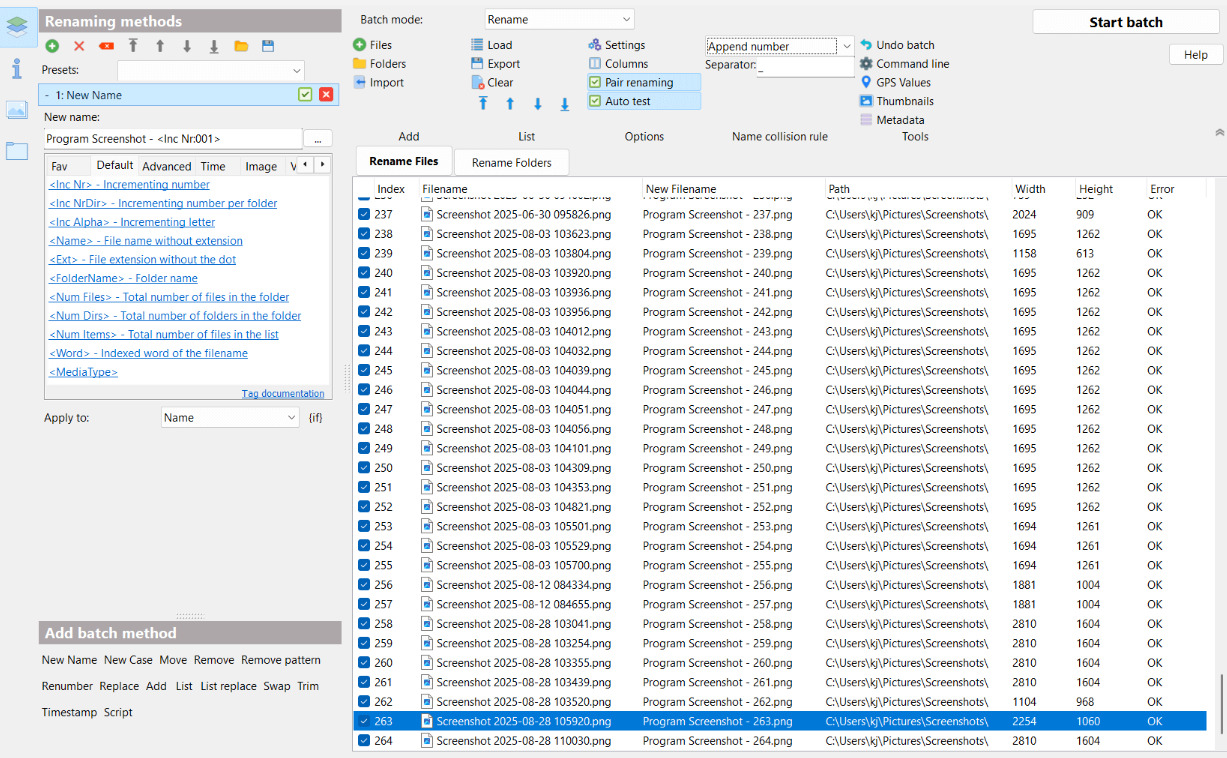Viewport: 1227px width, 758px height.
Task: Uncheck the file at index 250
Action: coord(364,468)
